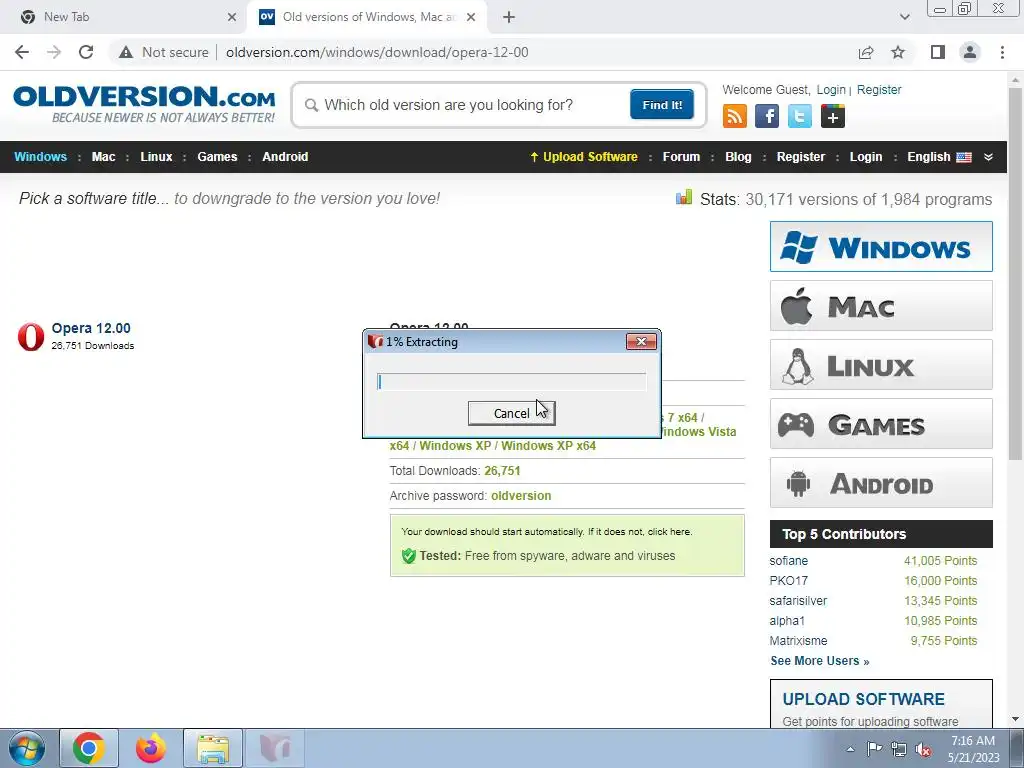Screen dimensions: 1024x768
Task: Open Chrome three-dot menu
Action: [1002, 52]
